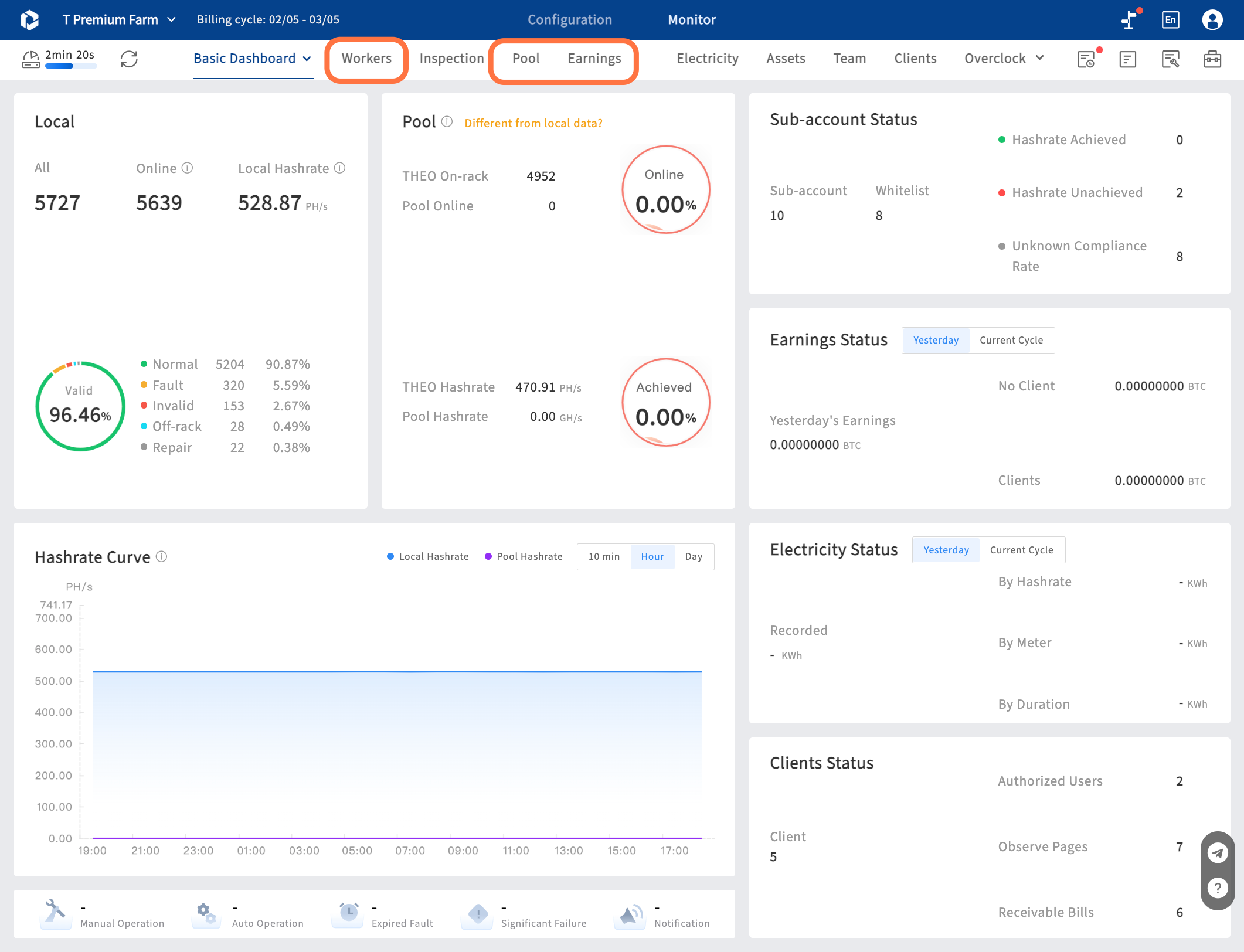Expand the T Premium Farm dropdown
This screenshot has width=1244, height=952.
point(119,19)
